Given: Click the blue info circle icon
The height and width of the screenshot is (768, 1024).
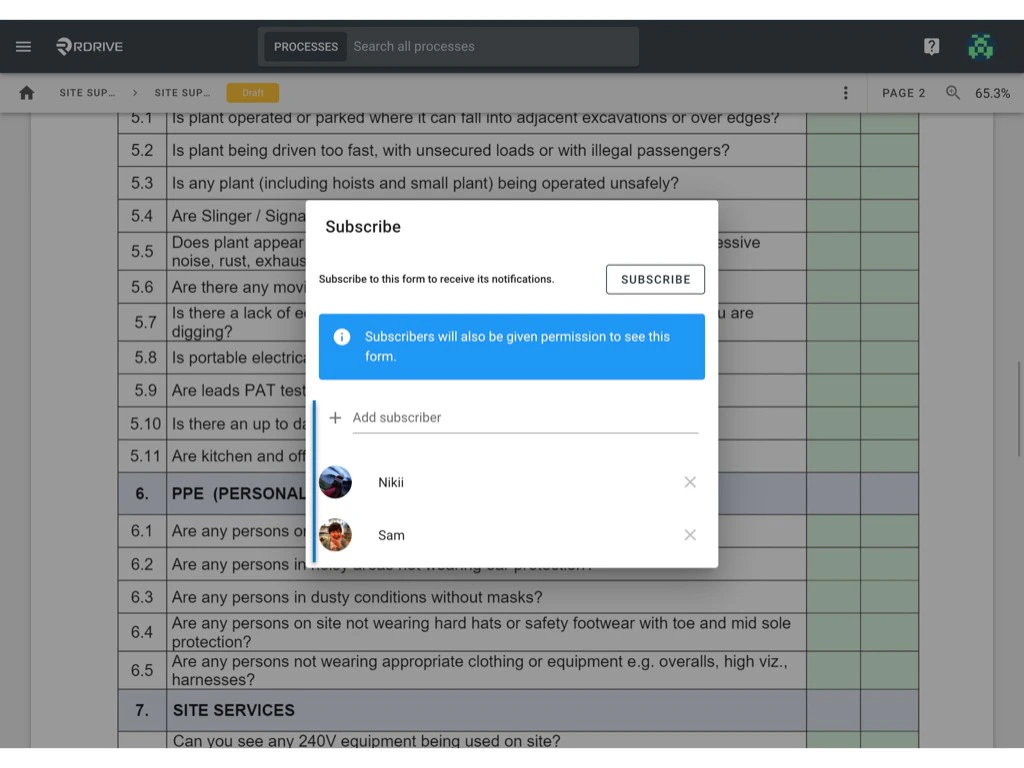Looking at the screenshot, I should [x=342, y=337].
